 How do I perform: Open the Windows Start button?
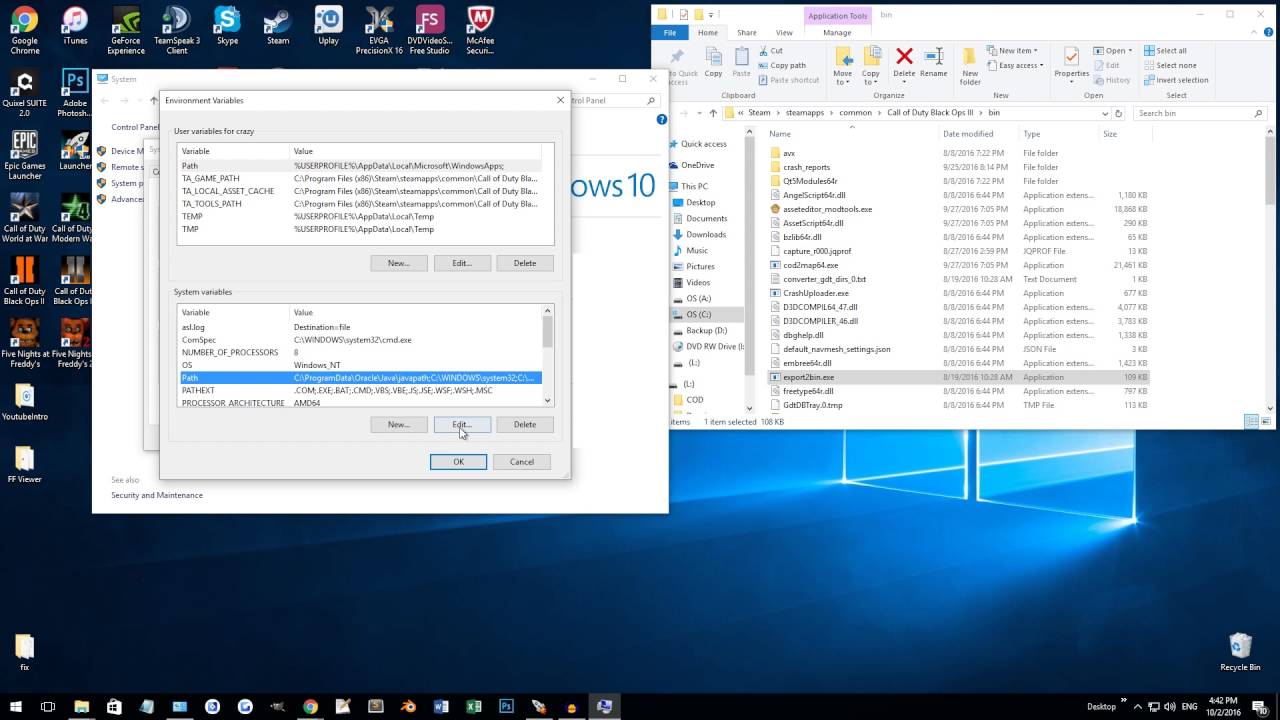point(16,706)
